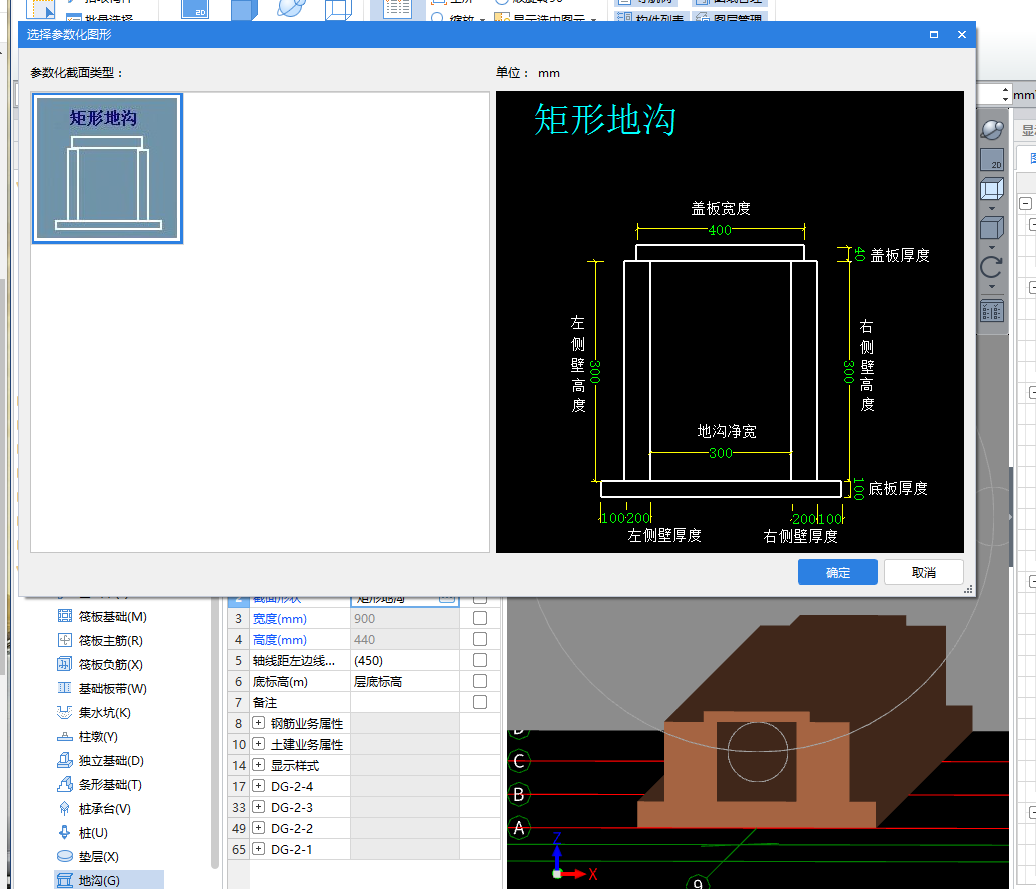This screenshot has width=1036, height=889.
Task: Open dropdown under wireframe cube icon
Action: point(992,208)
